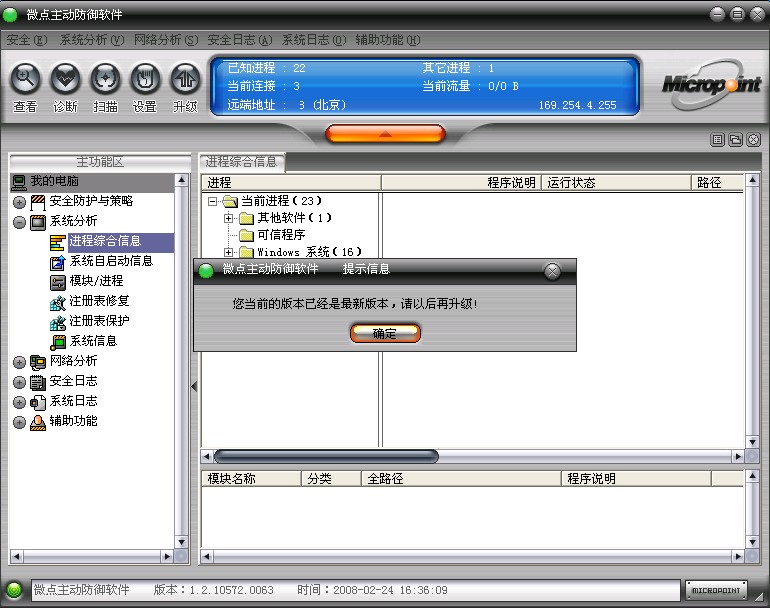Open the 系统日志(O) menu

point(314,40)
